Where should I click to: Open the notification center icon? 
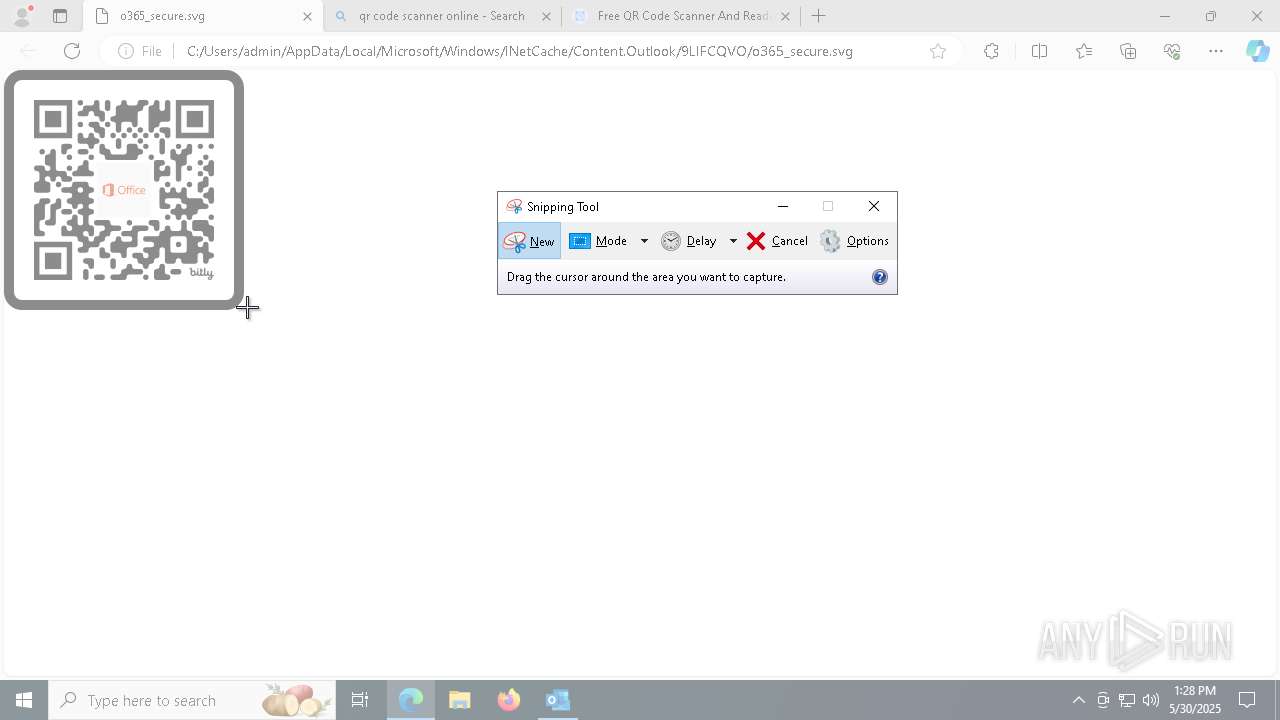click(x=1247, y=700)
